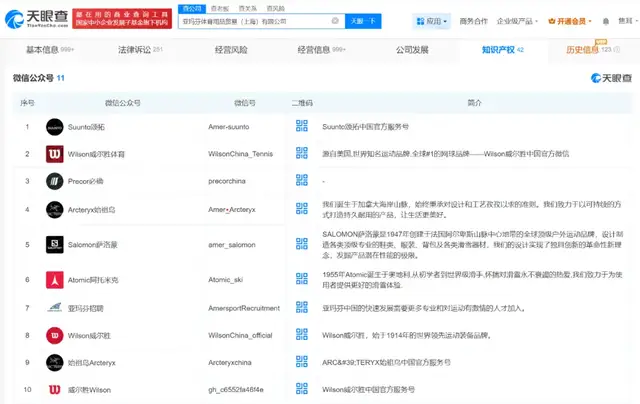Click the Wilson威尔胜体育 logo thumbnail
The width and height of the screenshot is (640, 404).
54,154
